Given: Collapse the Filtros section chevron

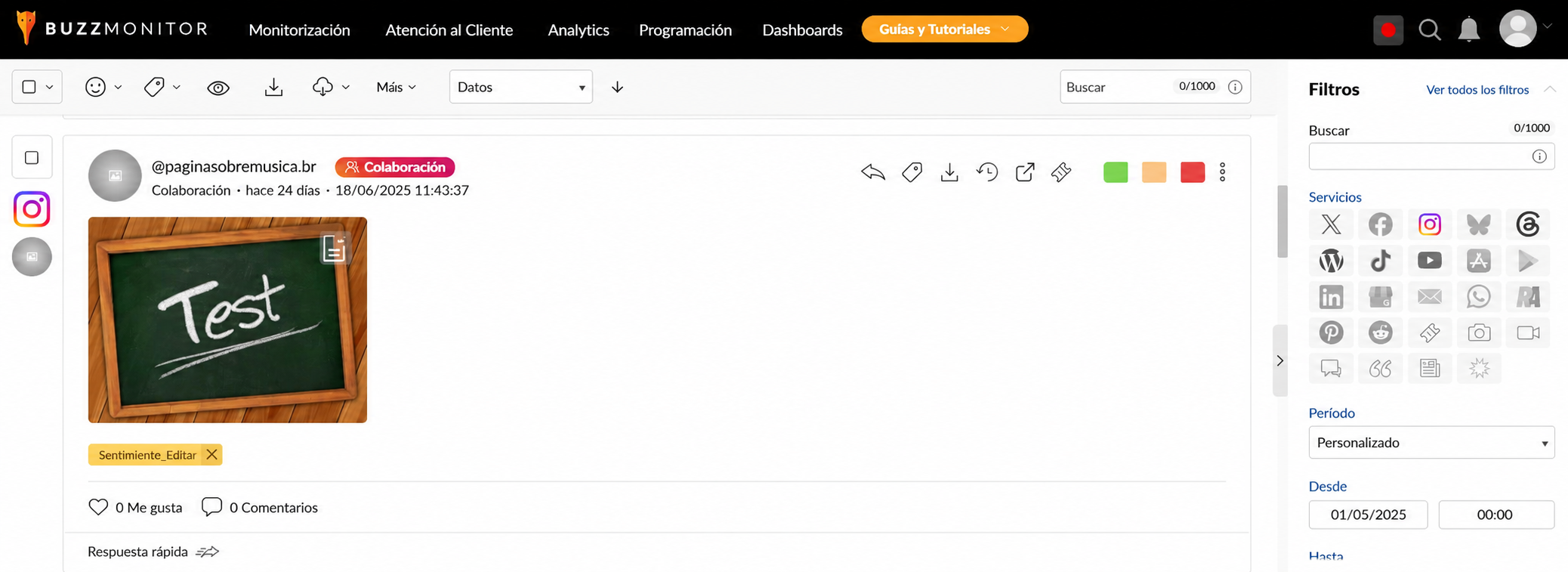Looking at the screenshot, I should point(1549,89).
